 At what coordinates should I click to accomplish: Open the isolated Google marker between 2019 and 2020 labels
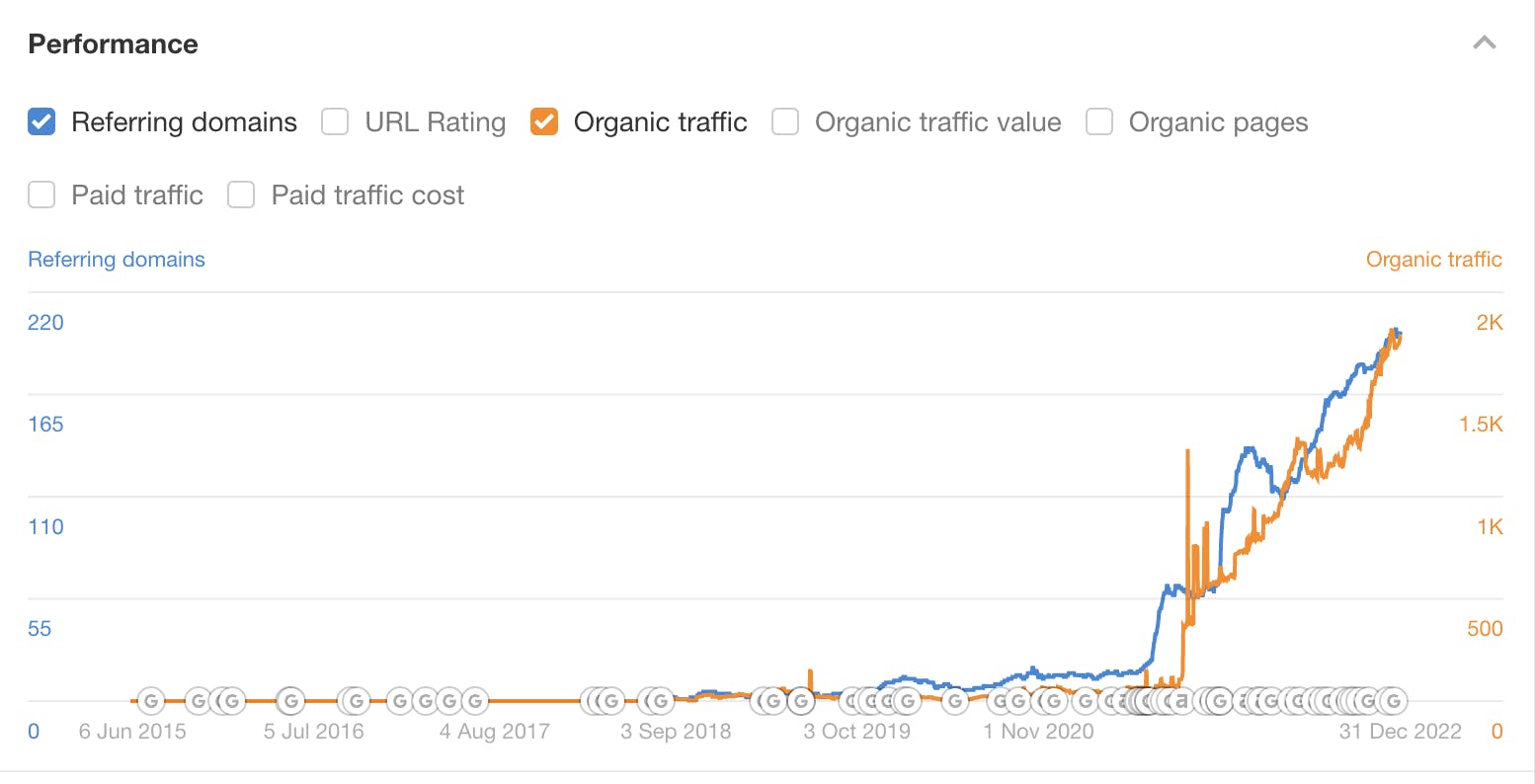point(954,701)
